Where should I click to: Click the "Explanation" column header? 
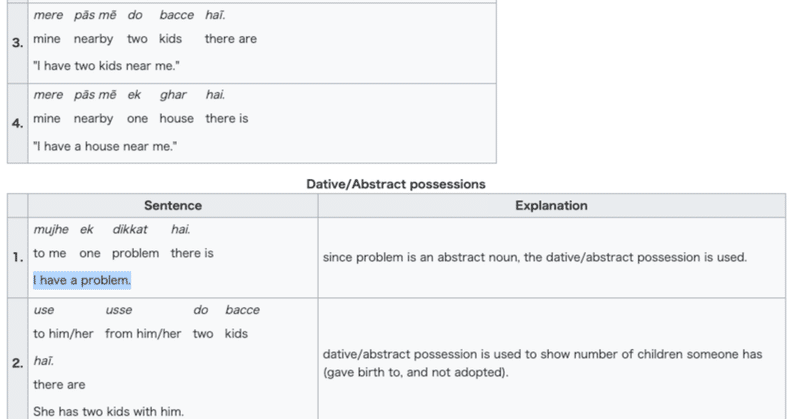[x=551, y=205]
